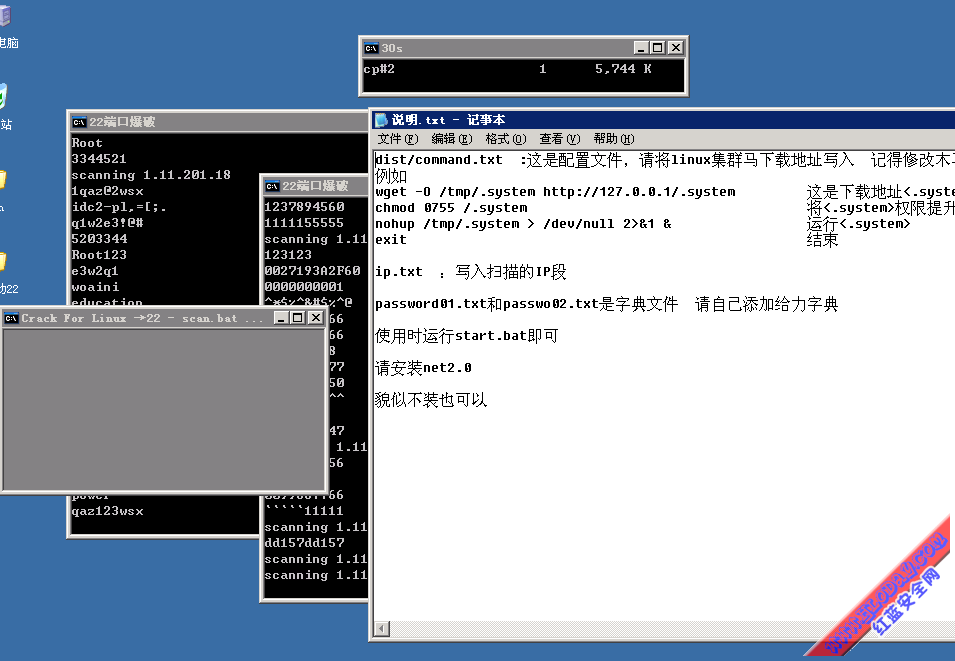This screenshot has height=661, width=955.
Task: Click 'scanning 1.11.201.18' in left console
Action: (151, 175)
